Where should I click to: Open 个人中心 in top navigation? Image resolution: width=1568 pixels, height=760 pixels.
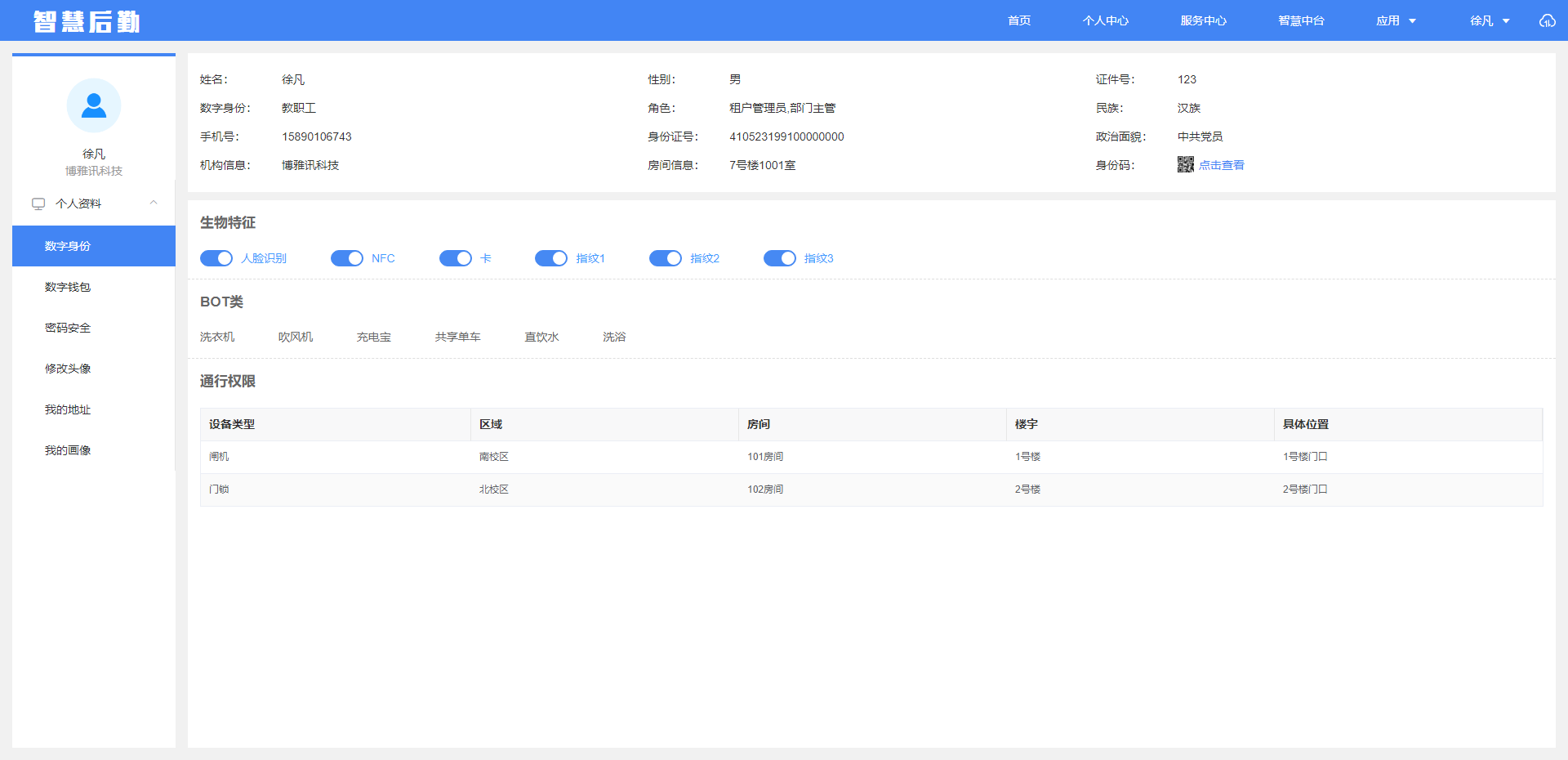point(1106,20)
